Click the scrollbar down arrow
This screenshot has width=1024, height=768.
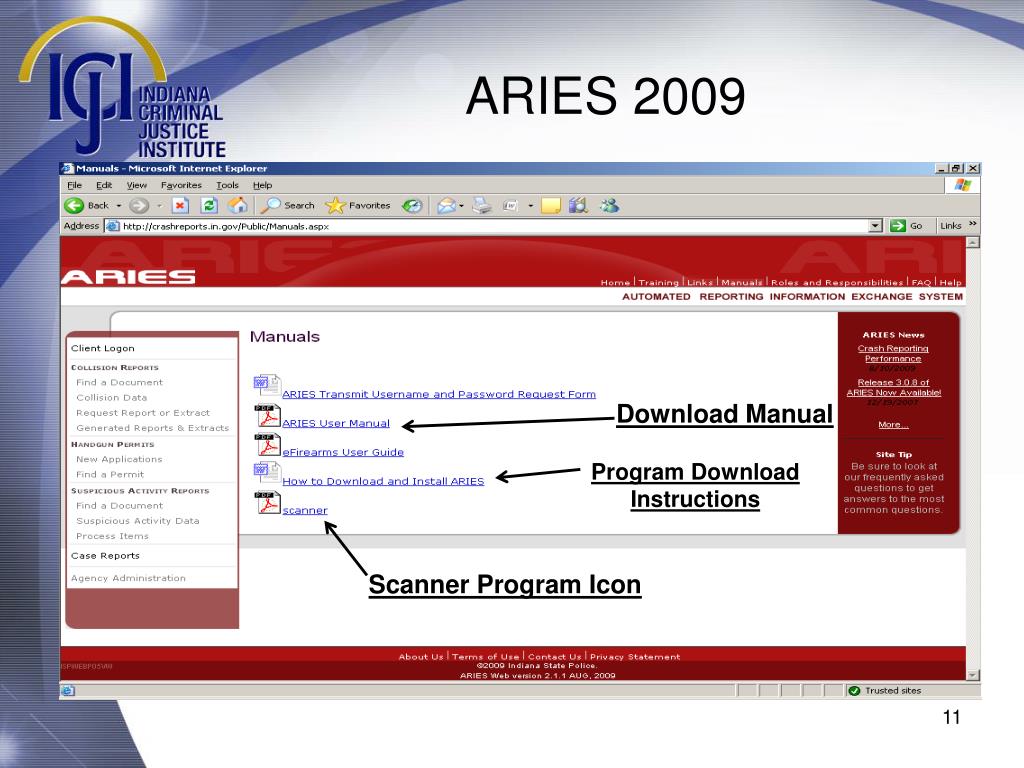[973, 675]
